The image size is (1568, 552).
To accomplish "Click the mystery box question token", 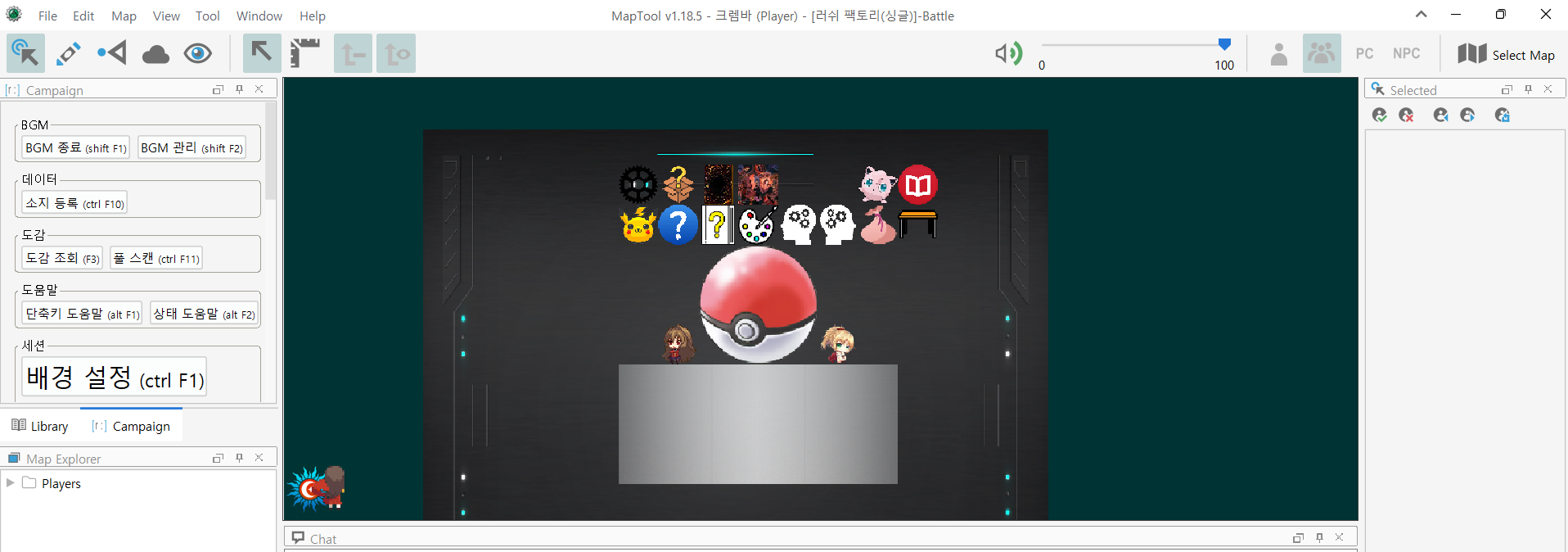I will pos(678,184).
